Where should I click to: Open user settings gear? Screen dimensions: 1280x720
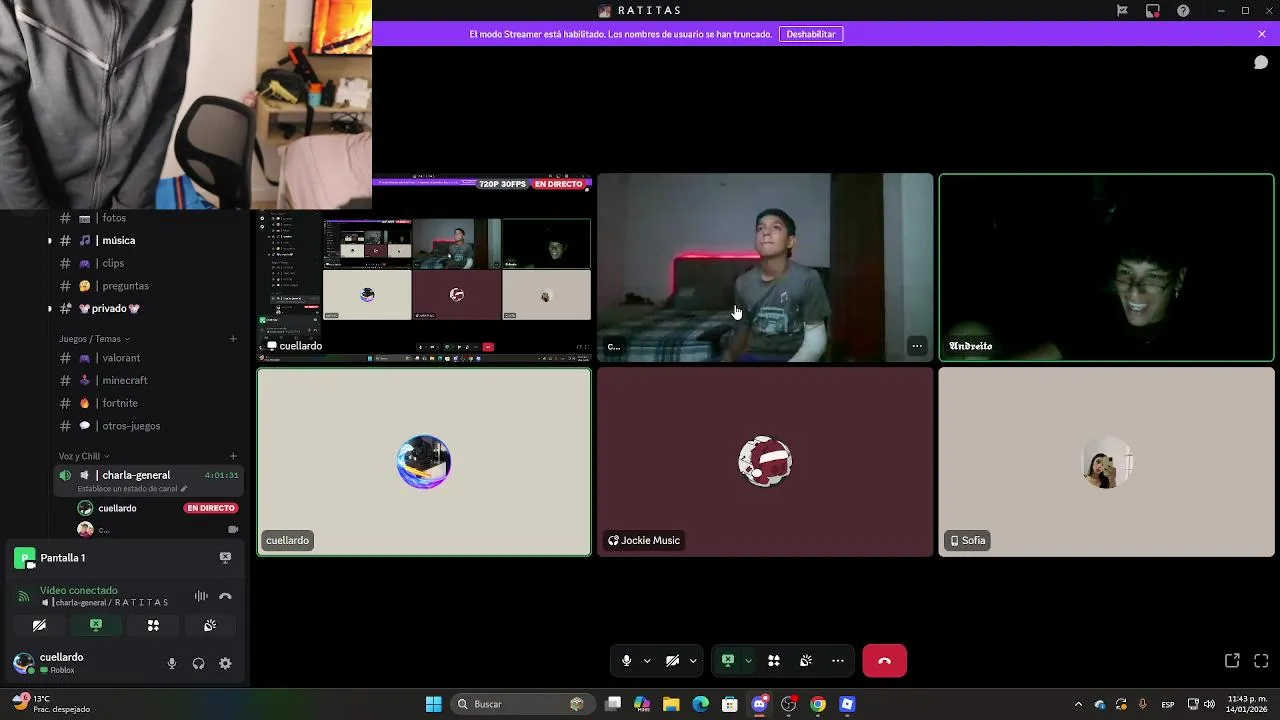pyautogui.click(x=225, y=663)
